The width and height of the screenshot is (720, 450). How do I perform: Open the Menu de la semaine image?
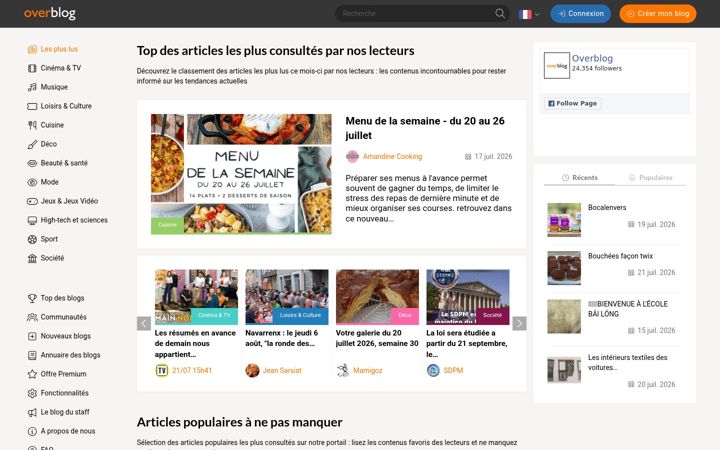click(x=241, y=174)
